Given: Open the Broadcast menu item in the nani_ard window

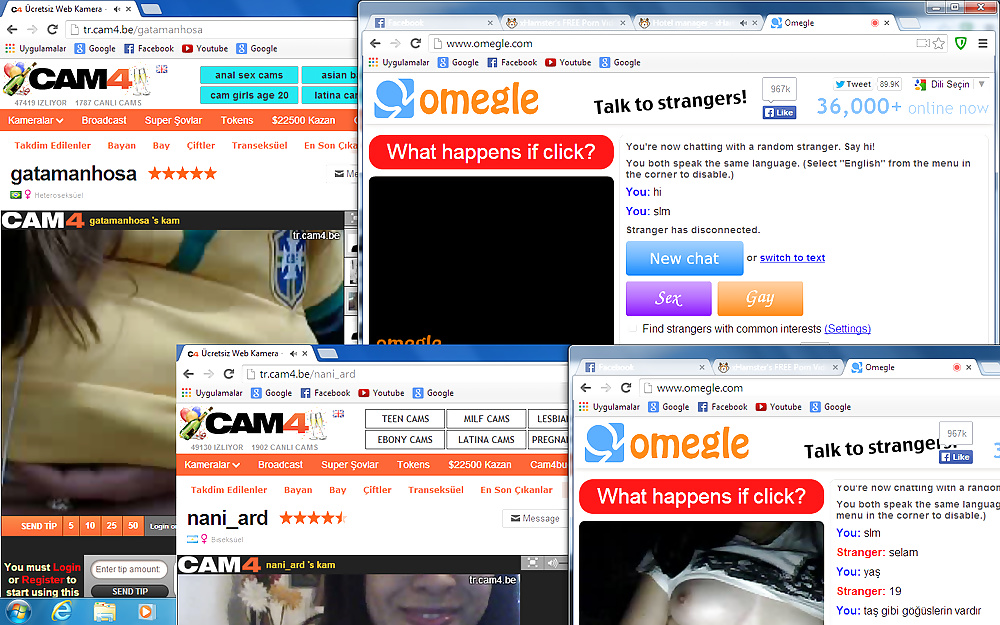Looking at the screenshot, I should [x=280, y=465].
